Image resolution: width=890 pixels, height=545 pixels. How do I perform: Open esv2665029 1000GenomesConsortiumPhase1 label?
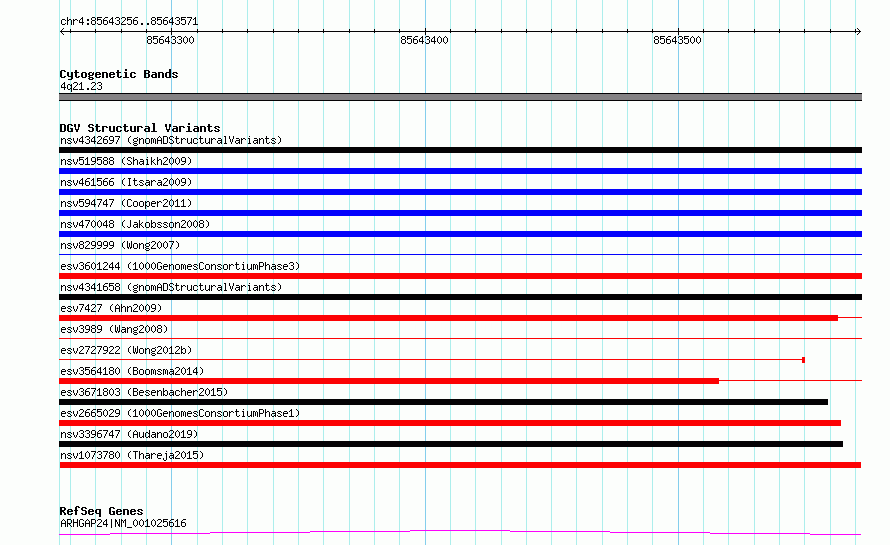(x=180, y=413)
